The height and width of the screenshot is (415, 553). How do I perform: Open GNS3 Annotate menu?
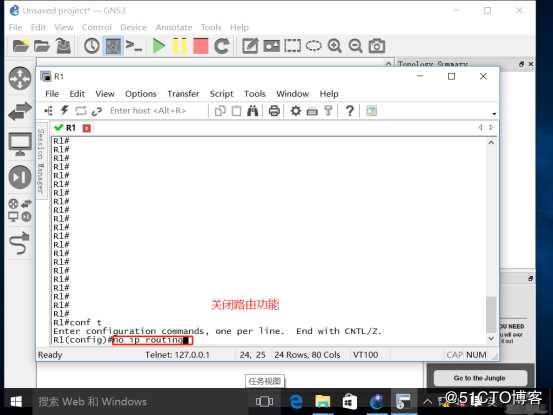tap(174, 27)
